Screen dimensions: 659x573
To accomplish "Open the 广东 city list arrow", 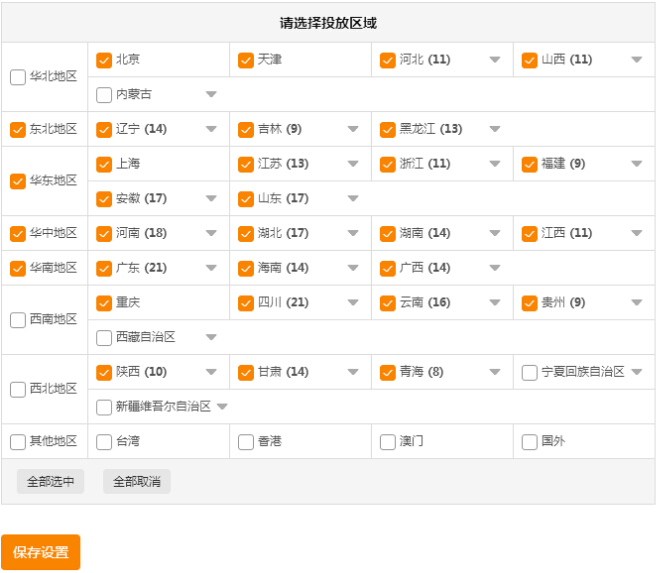I will point(210,268).
